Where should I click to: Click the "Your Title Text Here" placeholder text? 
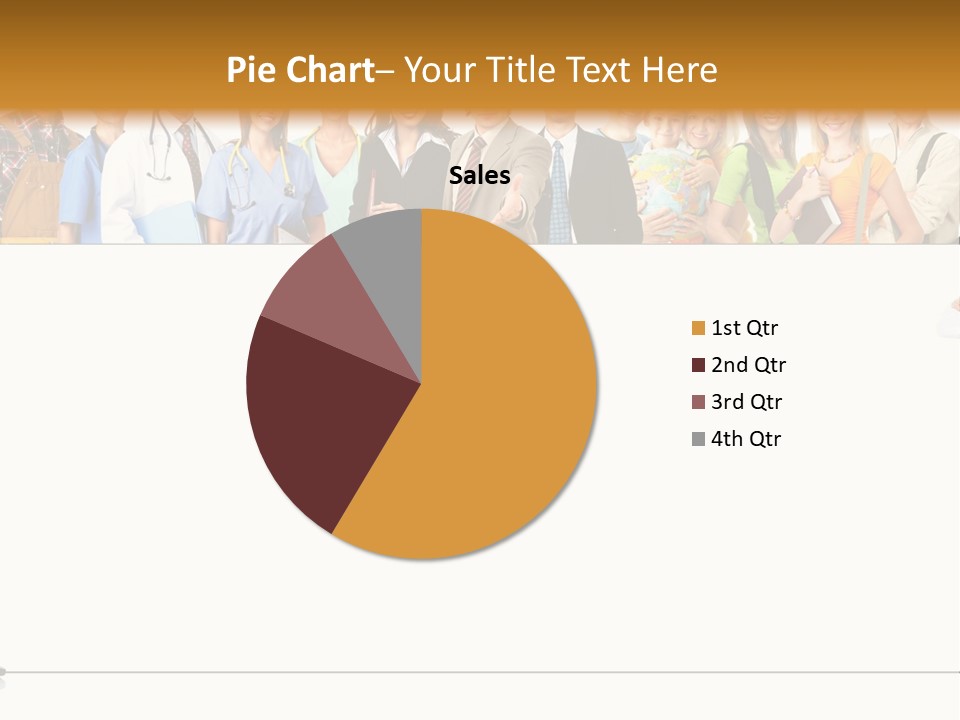562,70
